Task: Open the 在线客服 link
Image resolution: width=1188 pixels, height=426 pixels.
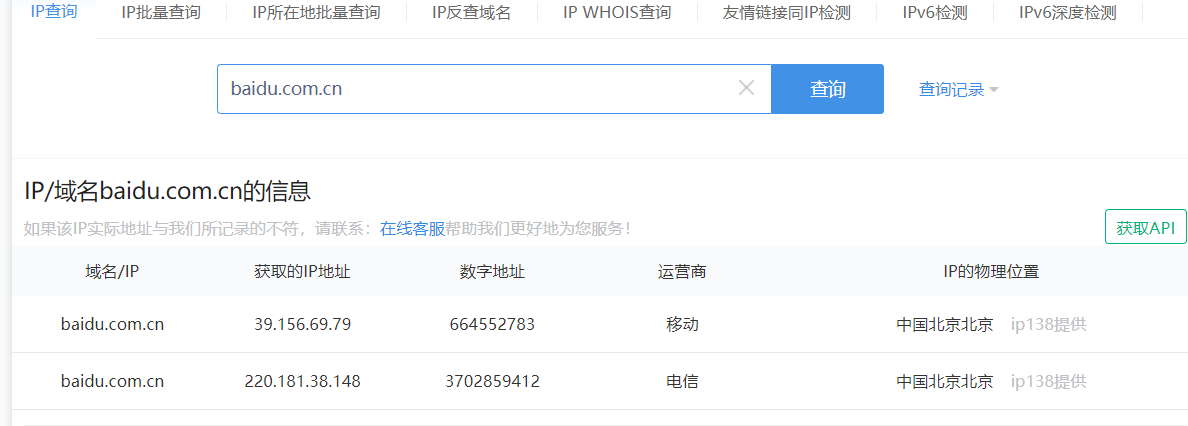Action: click(x=412, y=228)
